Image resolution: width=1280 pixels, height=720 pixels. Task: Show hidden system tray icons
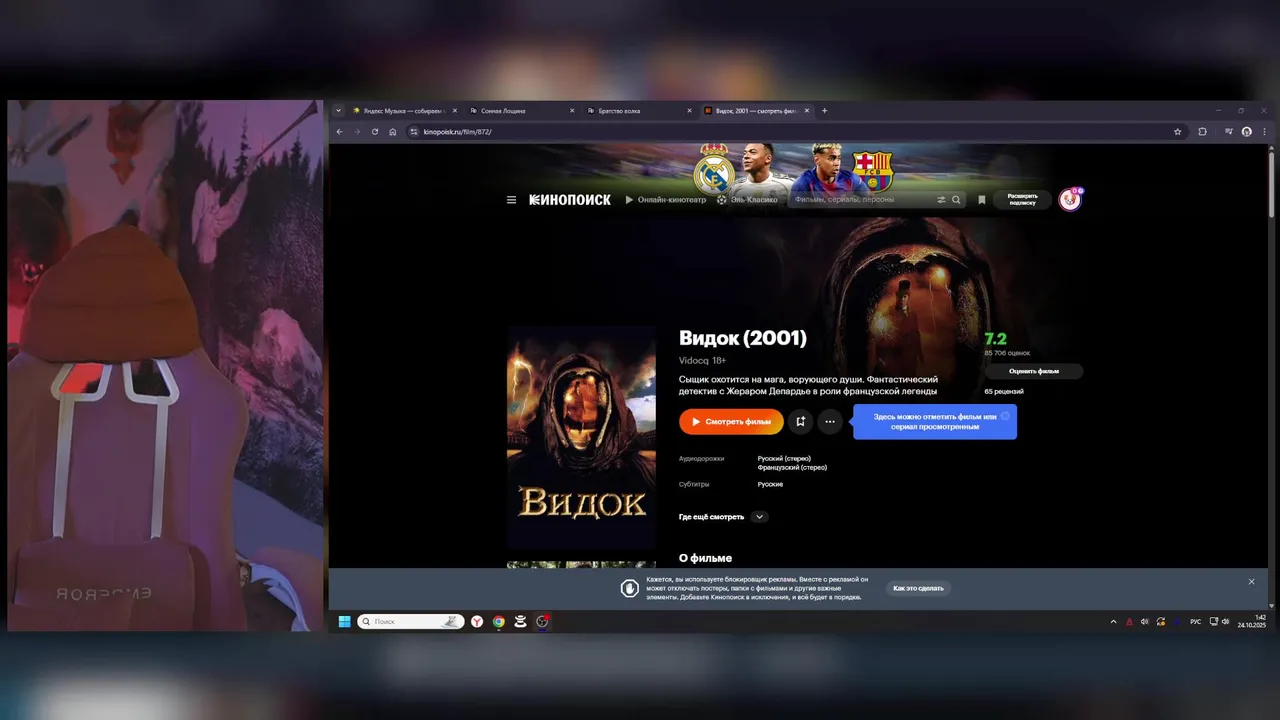[x=1113, y=622]
